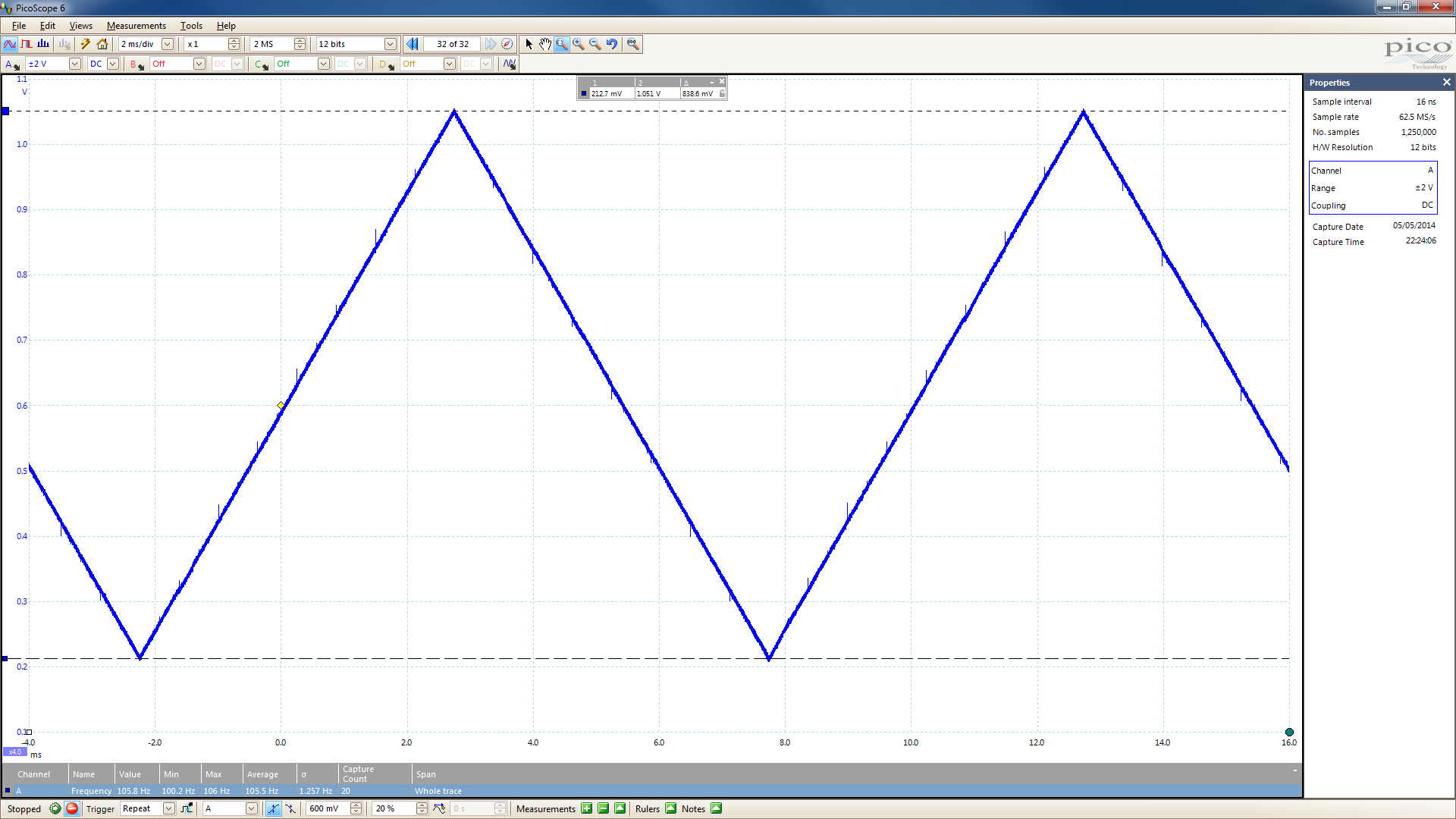Viewport: 1456px width, 819px height.
Task: Select falling edge trigger
Action: point(290,808)
